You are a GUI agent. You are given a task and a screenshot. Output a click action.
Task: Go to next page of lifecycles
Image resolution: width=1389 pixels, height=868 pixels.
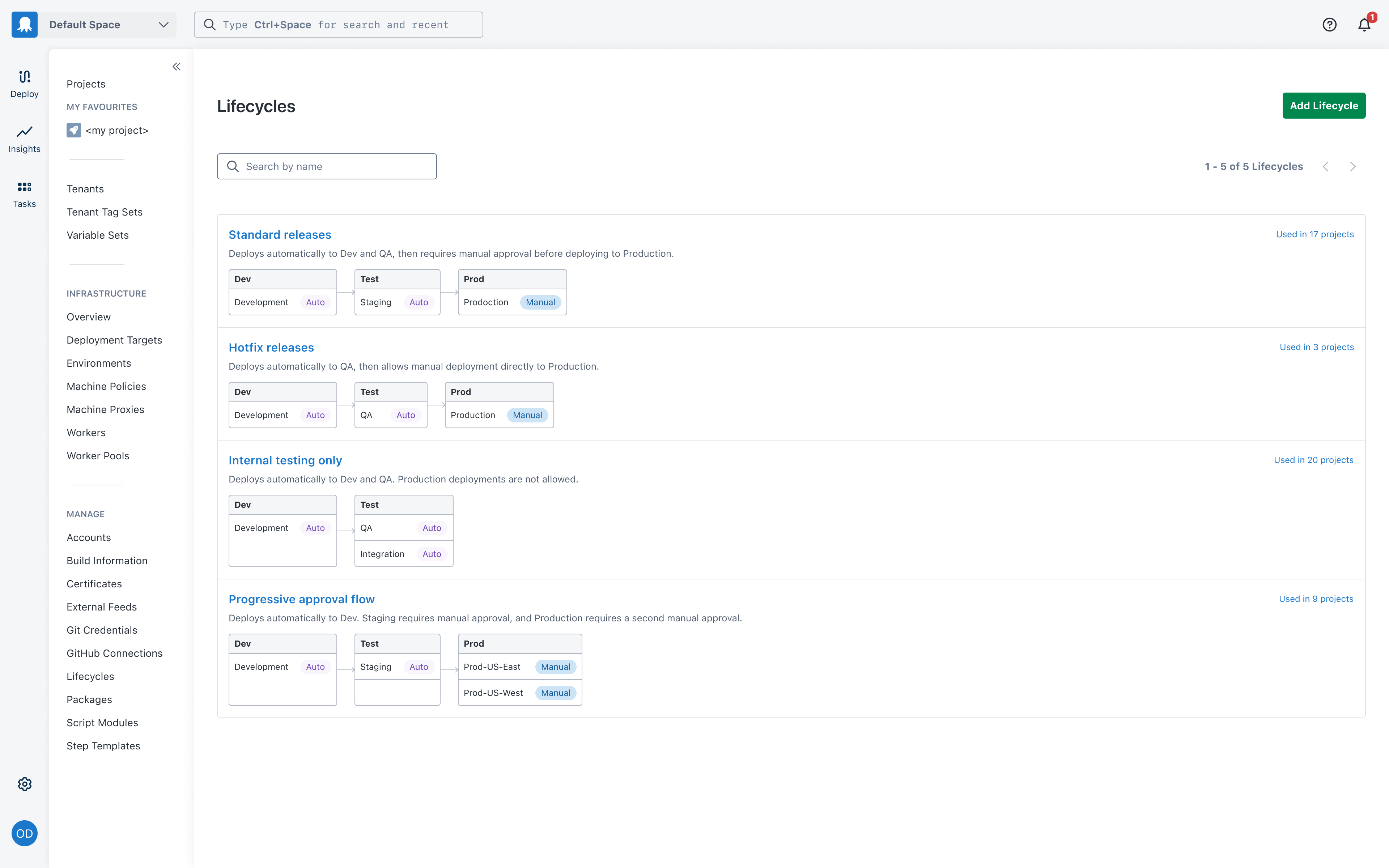(x=1353, y=166)
